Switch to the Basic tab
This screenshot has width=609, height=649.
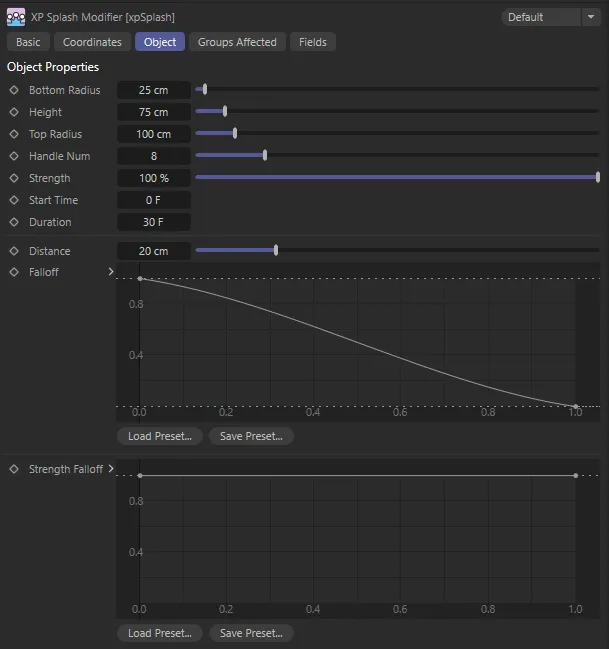tap(28, 42)
